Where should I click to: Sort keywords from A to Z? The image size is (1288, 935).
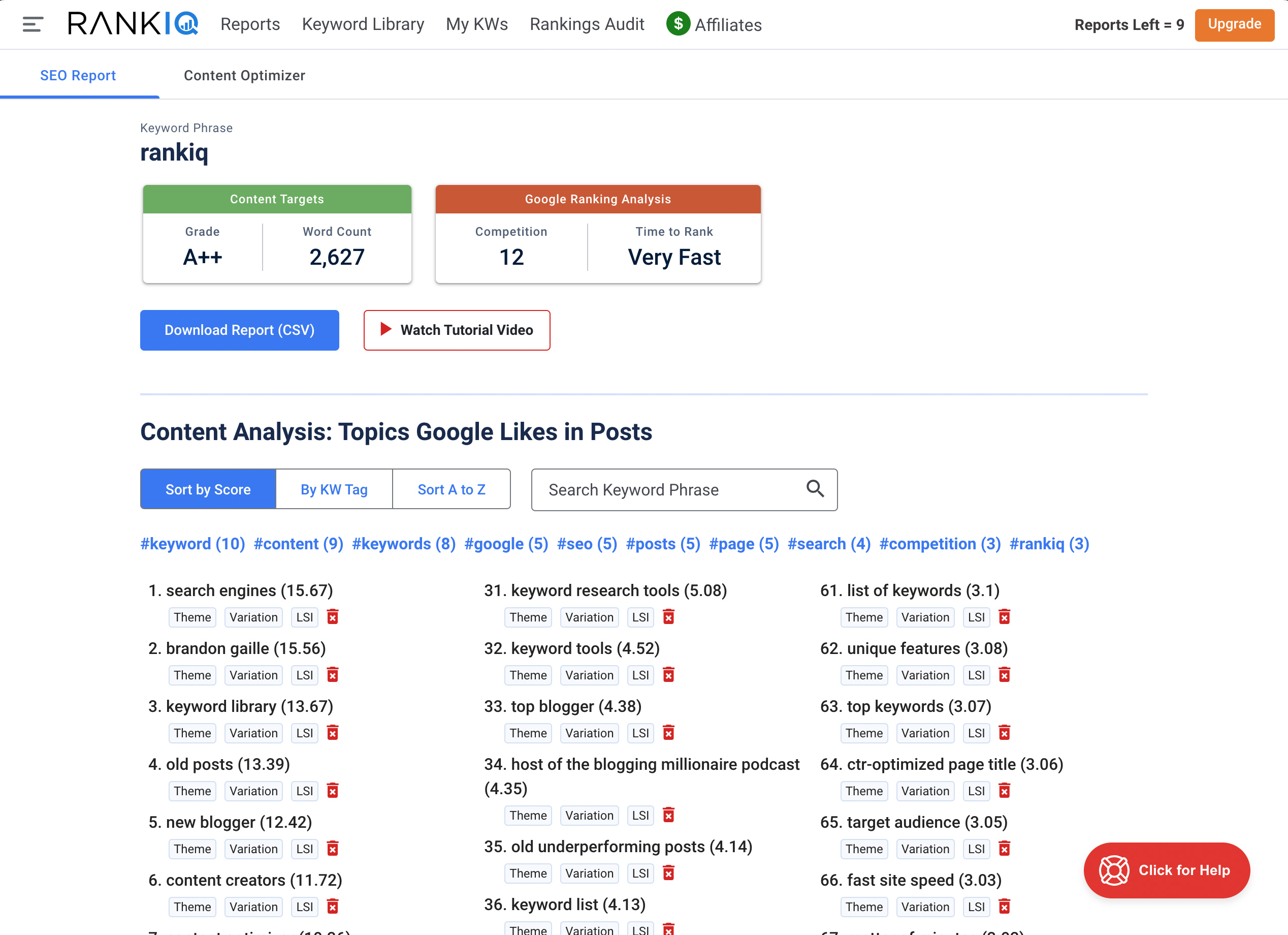[452, 489]
